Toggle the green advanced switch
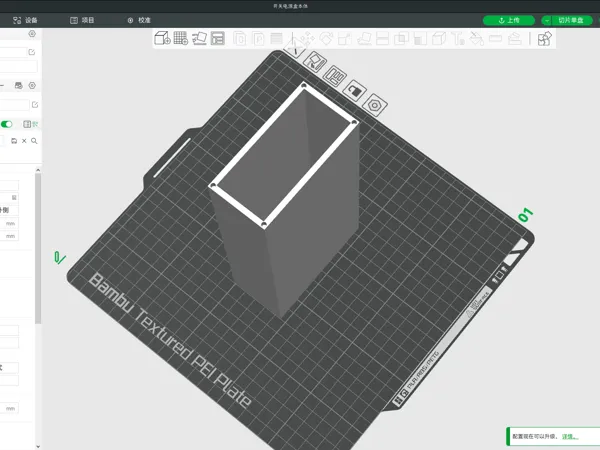The width and height of the screenshot is (600, 450). pyautogui.click(x=7, y=124)
